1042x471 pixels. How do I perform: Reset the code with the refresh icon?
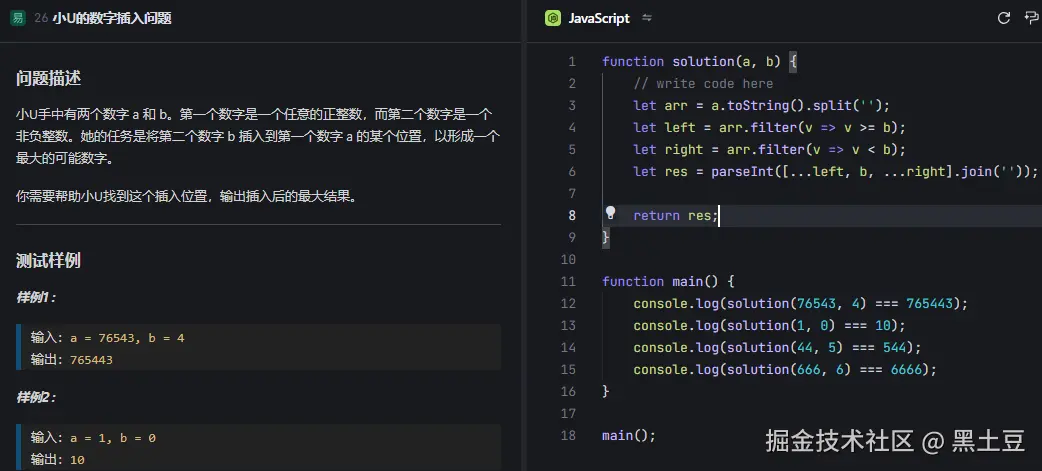pos(1004,18)
